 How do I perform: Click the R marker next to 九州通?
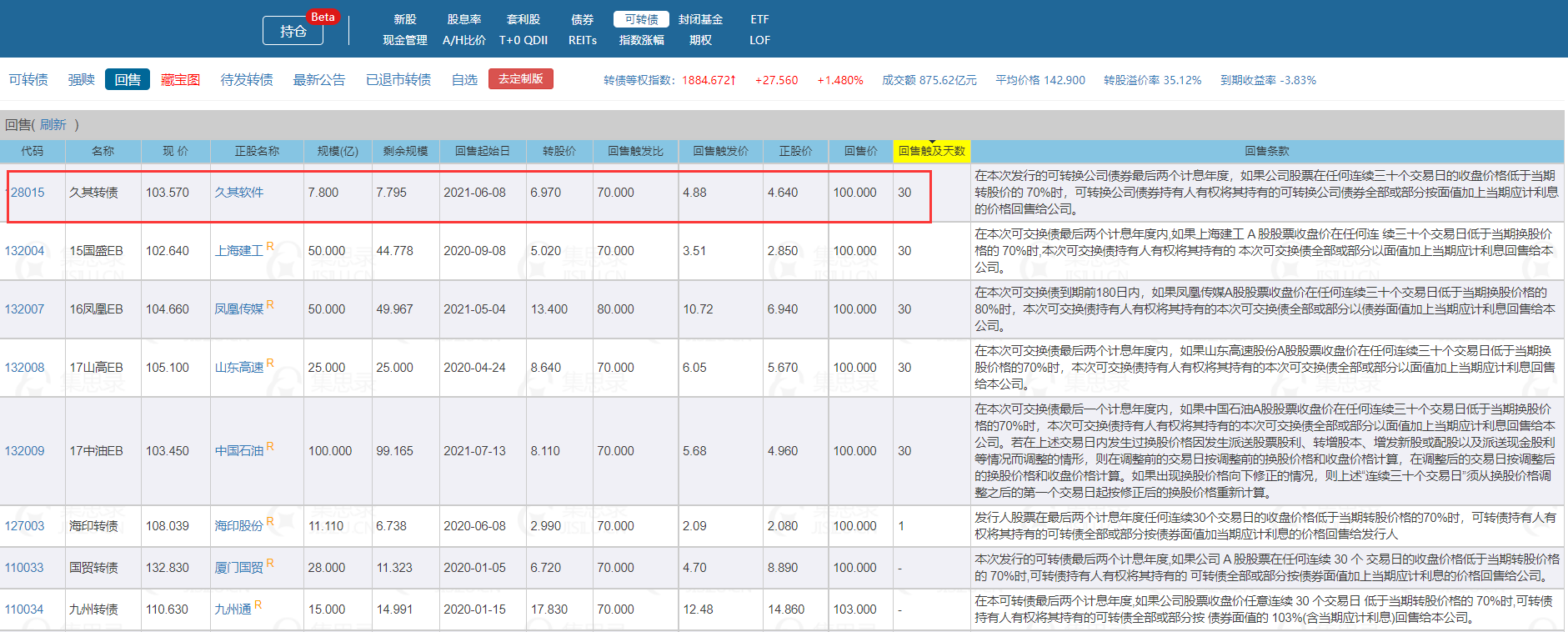tap(258, 605)
